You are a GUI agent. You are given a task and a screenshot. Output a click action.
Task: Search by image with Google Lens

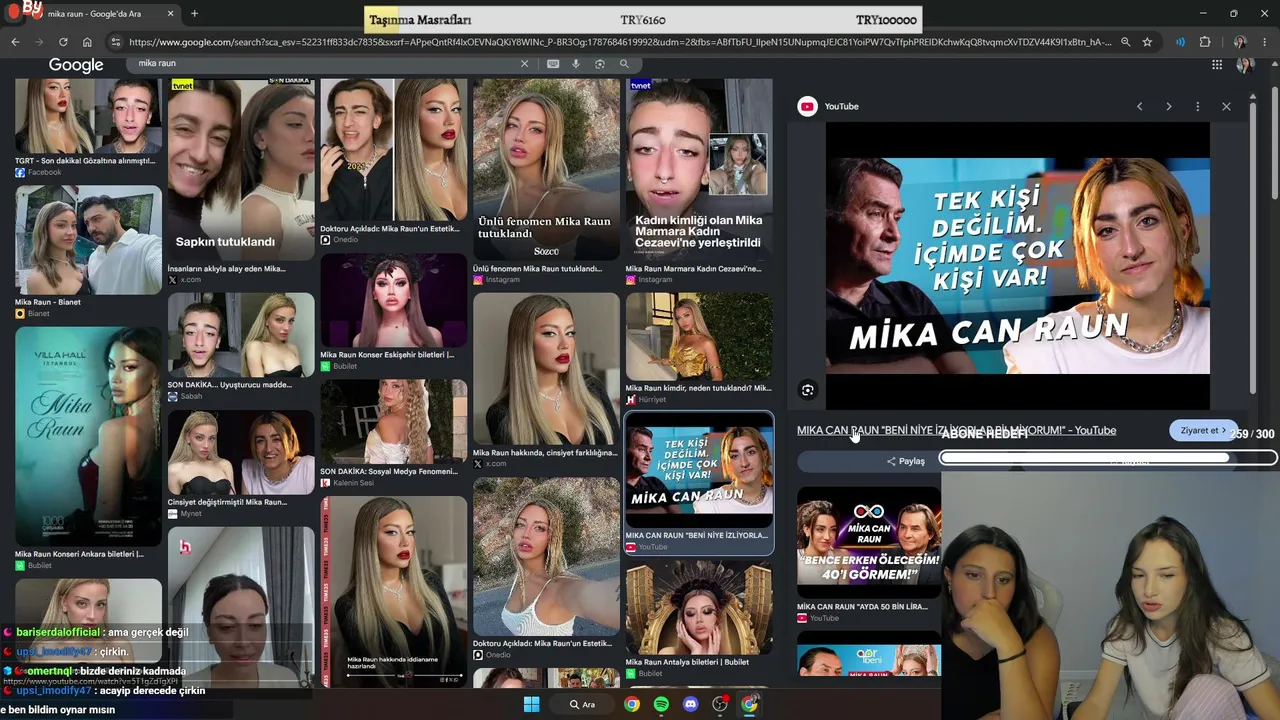tap(600, 64)
